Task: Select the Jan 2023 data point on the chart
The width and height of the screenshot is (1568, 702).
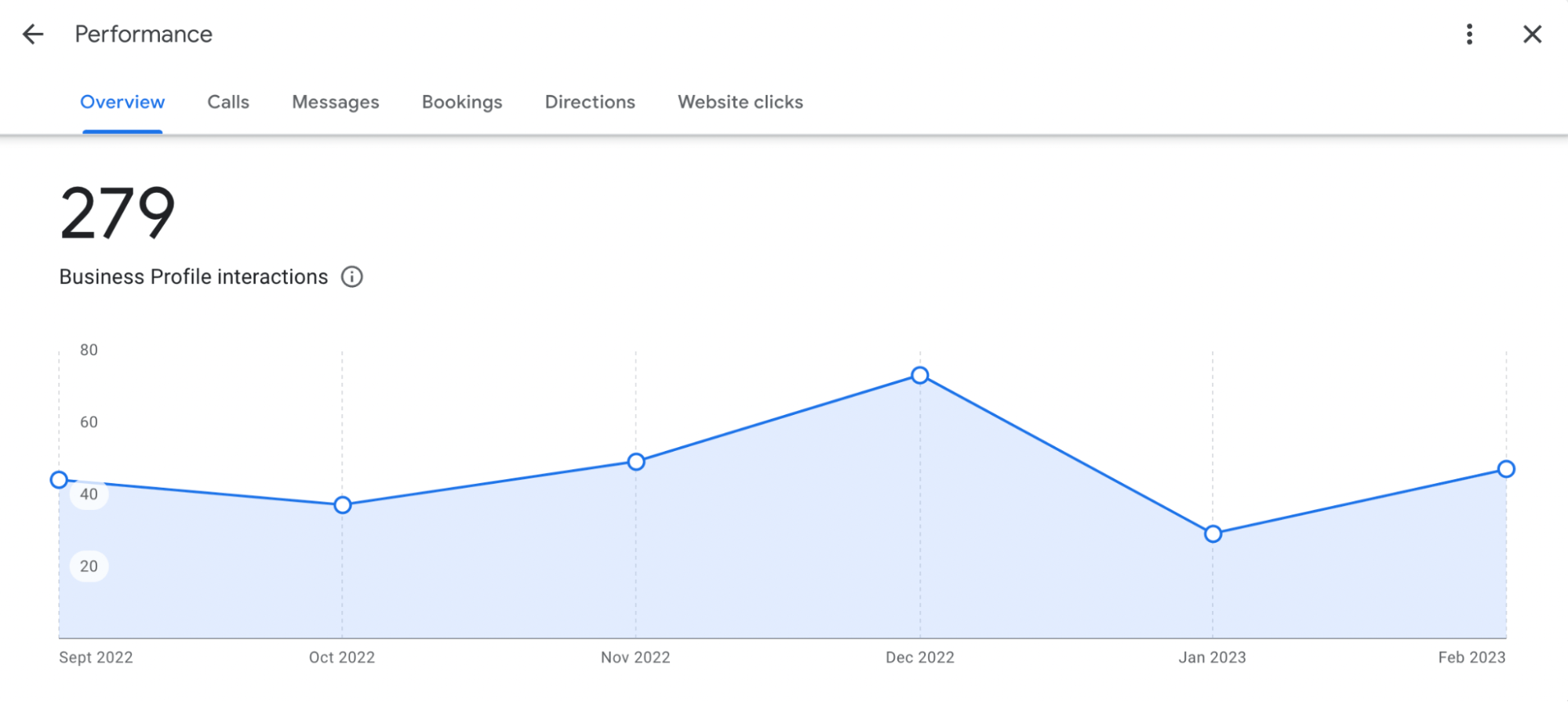Action: [x=1212, y=533]
